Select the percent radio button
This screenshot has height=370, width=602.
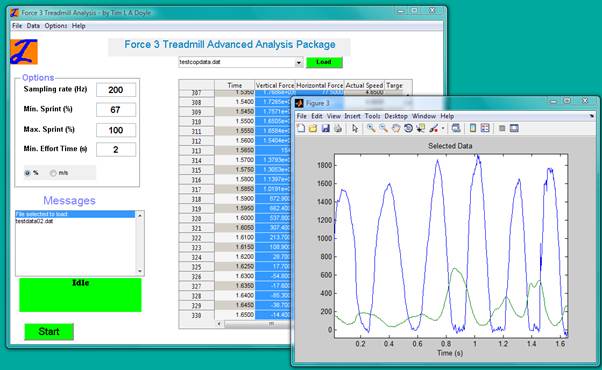click(x=27, y=173)
